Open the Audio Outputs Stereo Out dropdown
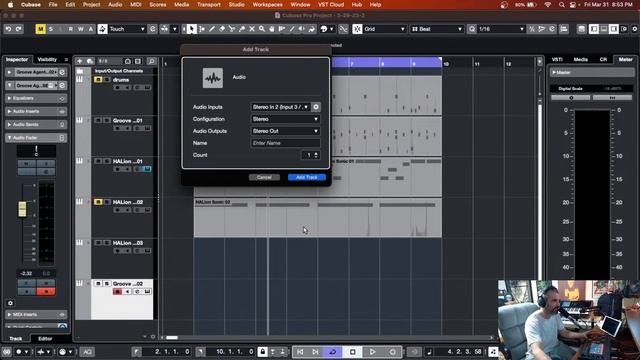The image size is (640, 360). pyautogui.click(x=285, y=131)
